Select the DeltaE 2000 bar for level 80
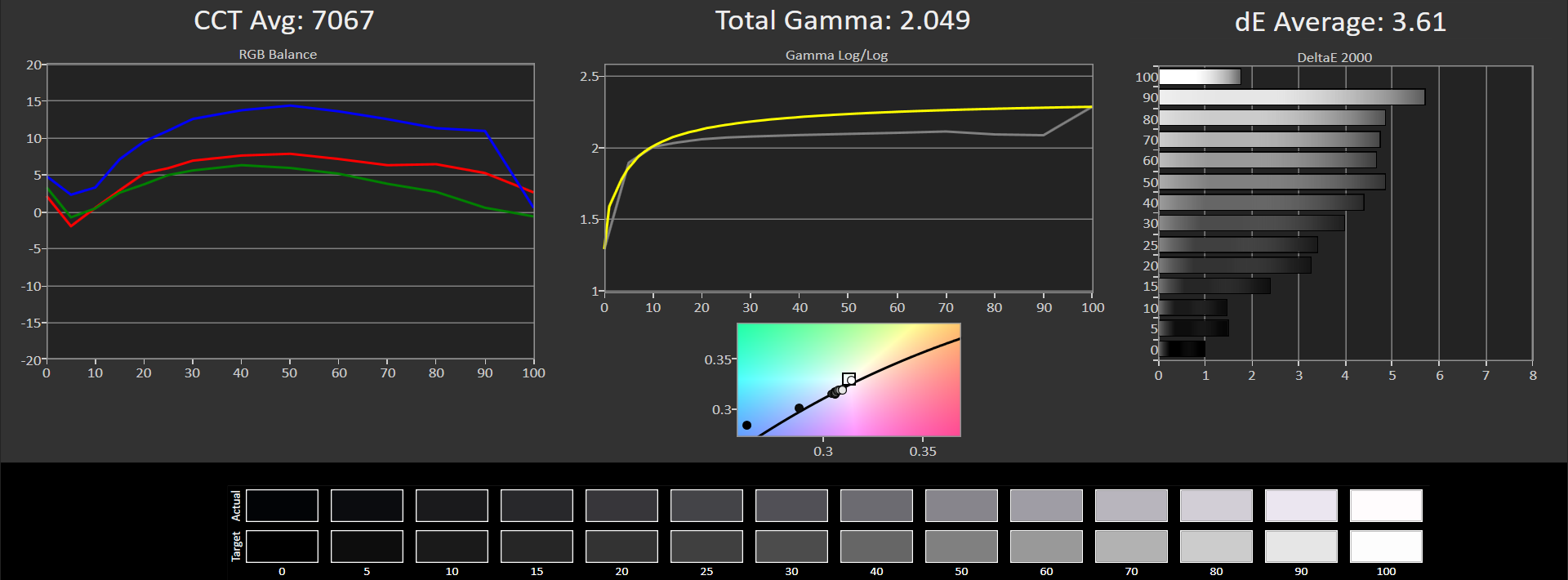The height and width of the screenshot is (580, 1568). pos(1272,118)
